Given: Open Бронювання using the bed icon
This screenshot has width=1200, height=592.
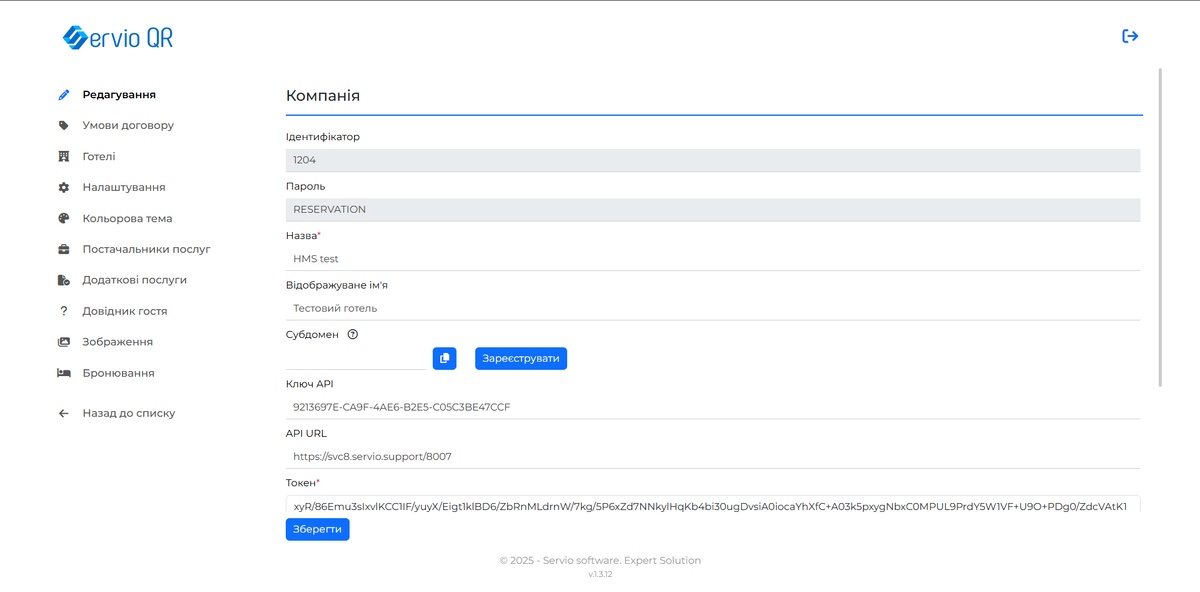Looking at the screenshot, I should click(x=63, y=372).
